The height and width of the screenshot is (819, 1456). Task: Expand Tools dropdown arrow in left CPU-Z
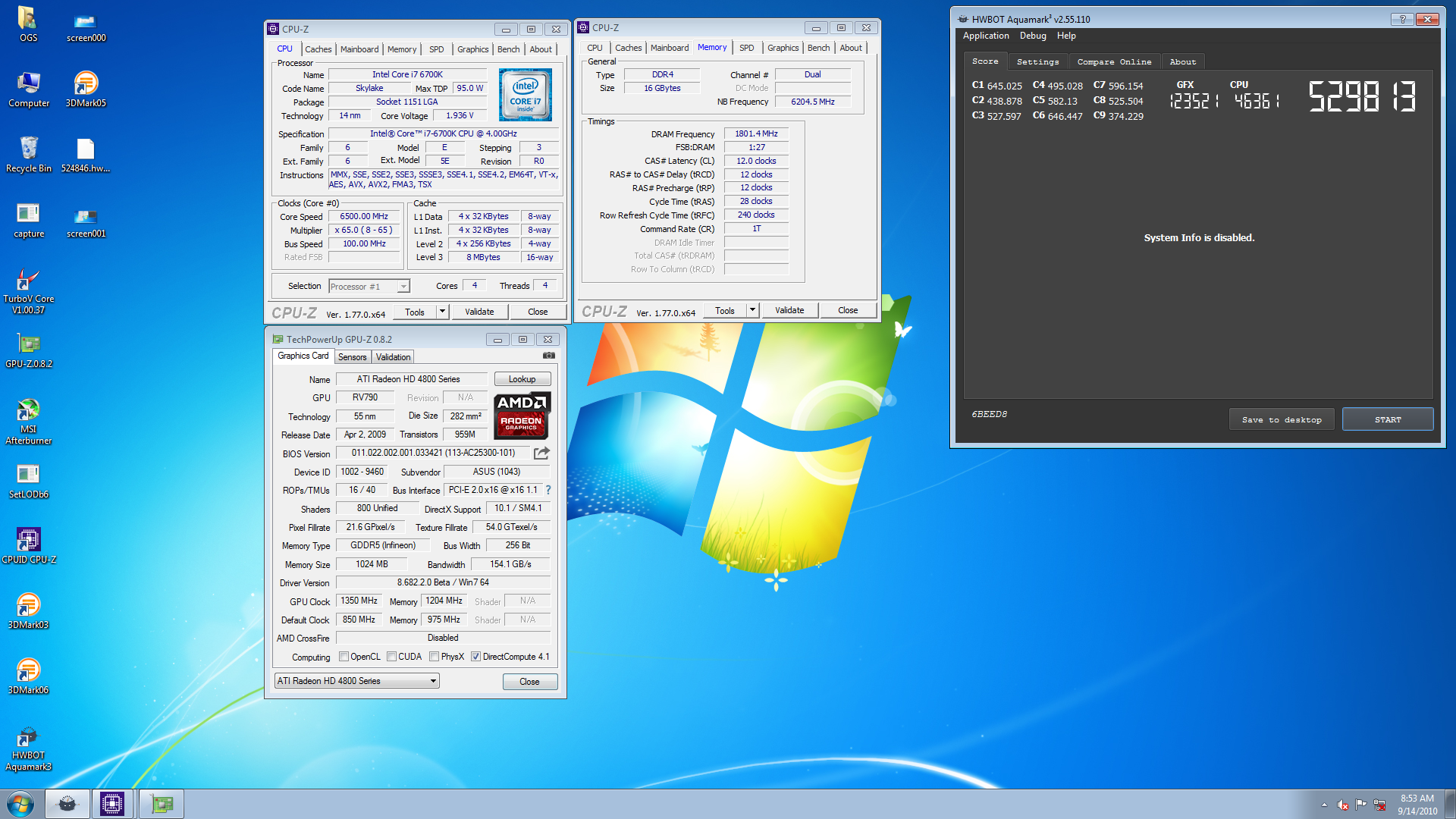(442, 312)
